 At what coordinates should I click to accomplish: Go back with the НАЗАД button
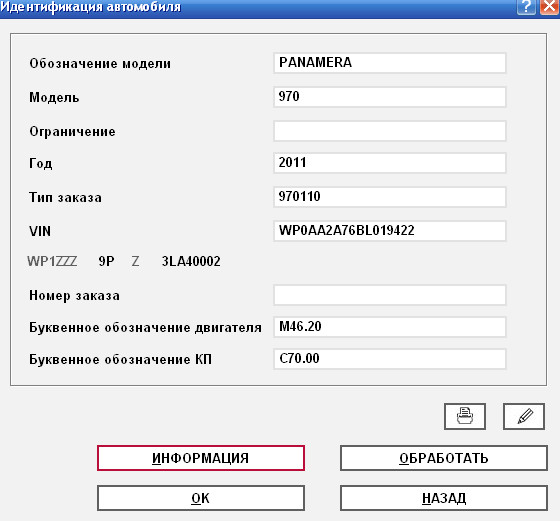point(444,498)
